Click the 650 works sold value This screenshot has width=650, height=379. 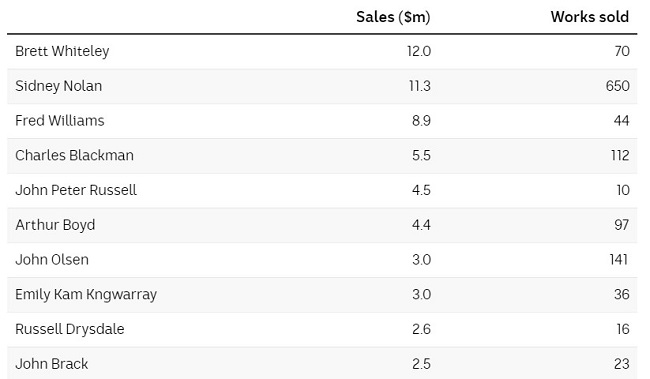click(618, 86)
